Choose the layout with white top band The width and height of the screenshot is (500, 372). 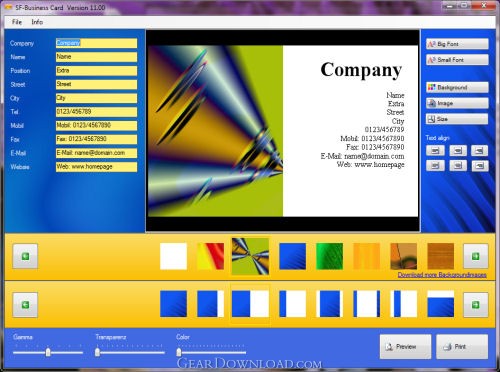(440, 304)
